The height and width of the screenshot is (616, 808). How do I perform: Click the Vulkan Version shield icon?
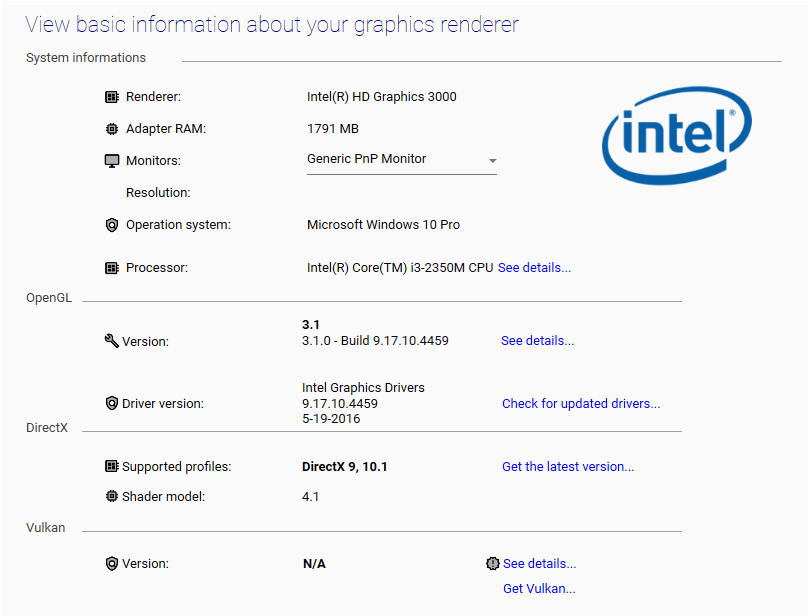(x=112, y=564)
